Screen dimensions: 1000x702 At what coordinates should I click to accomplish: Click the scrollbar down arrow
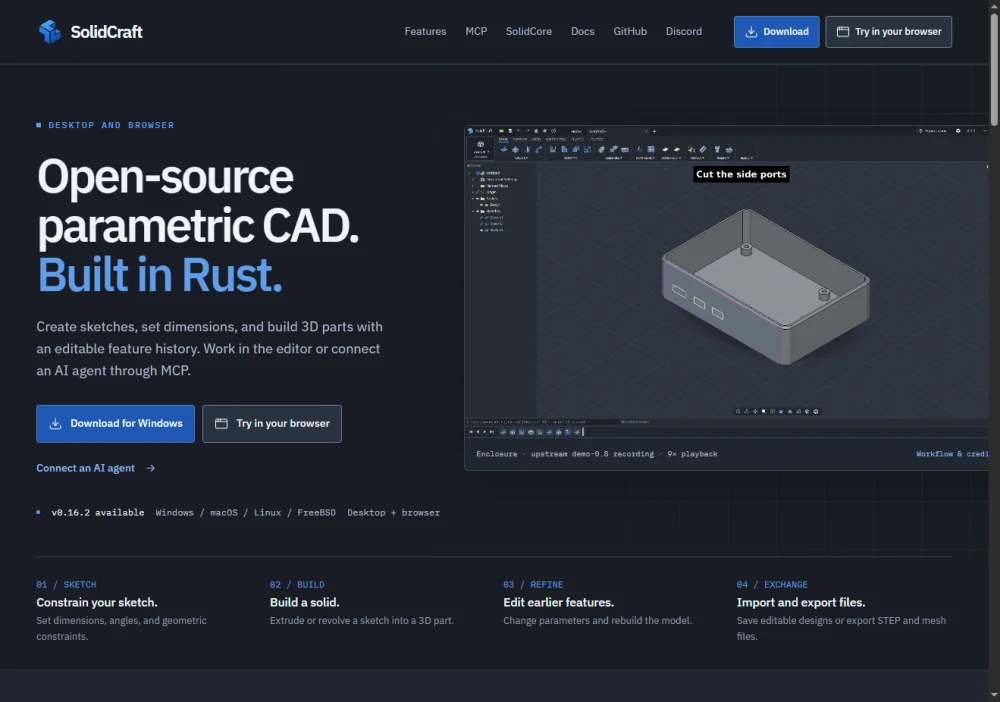pos(994,695)
